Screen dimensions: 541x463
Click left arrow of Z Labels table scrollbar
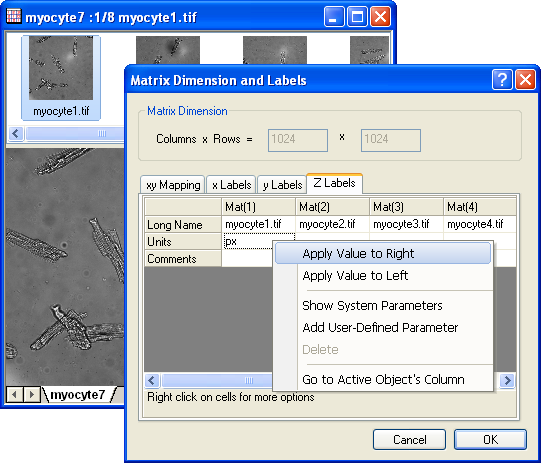click(x=152, y=381)
